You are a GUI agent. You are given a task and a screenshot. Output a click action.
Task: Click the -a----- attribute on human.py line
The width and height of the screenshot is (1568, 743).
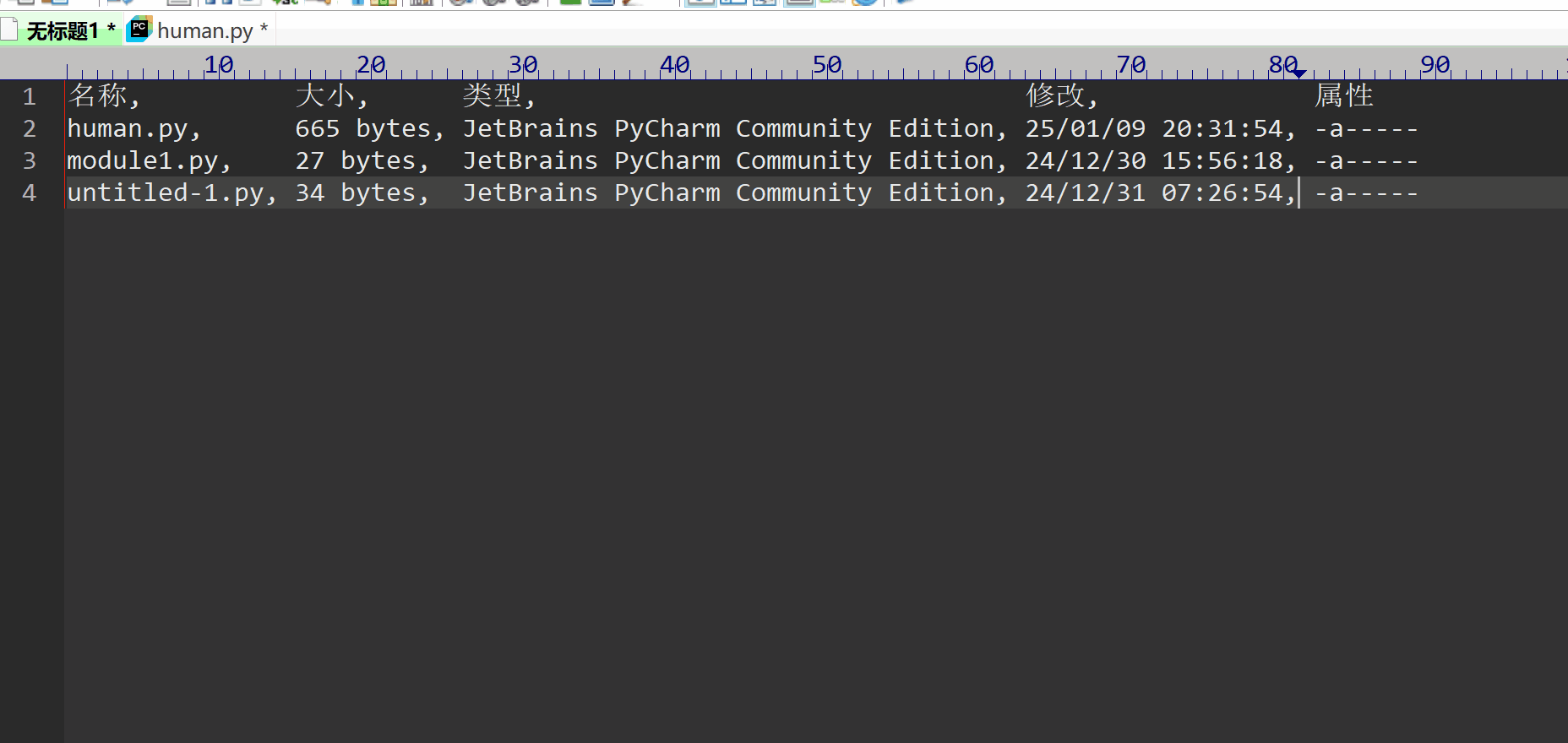tap(1367, 128)
